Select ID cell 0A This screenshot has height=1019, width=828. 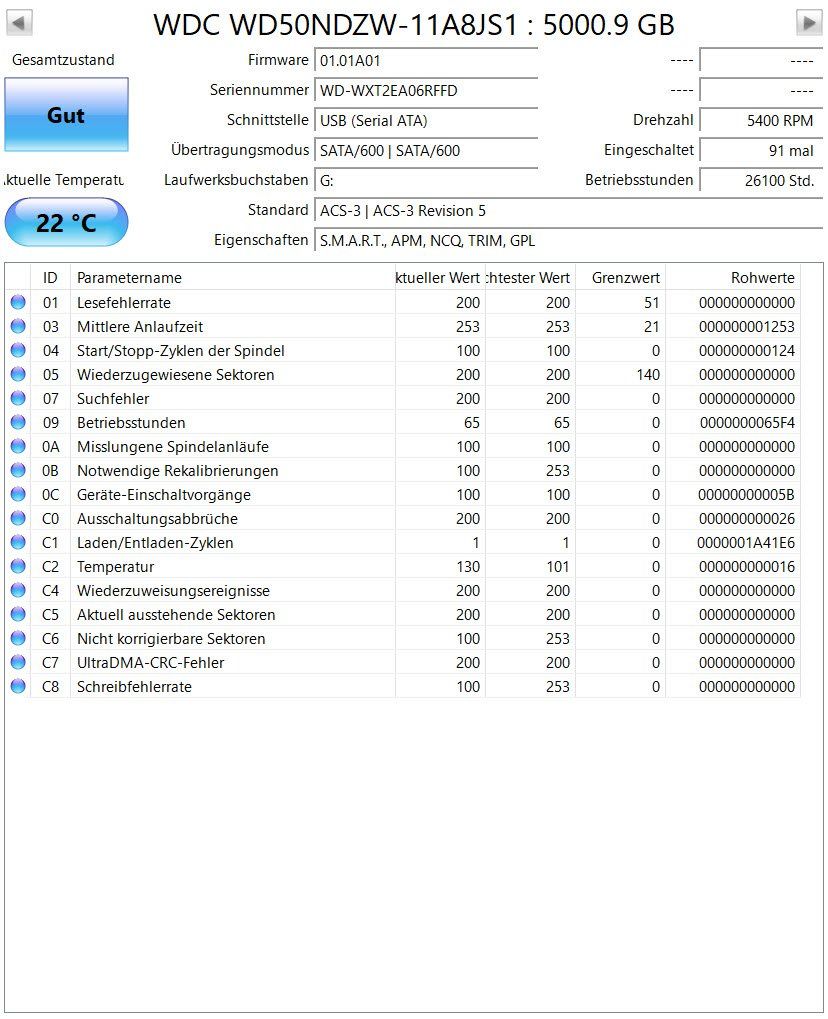tap(50, 446)
